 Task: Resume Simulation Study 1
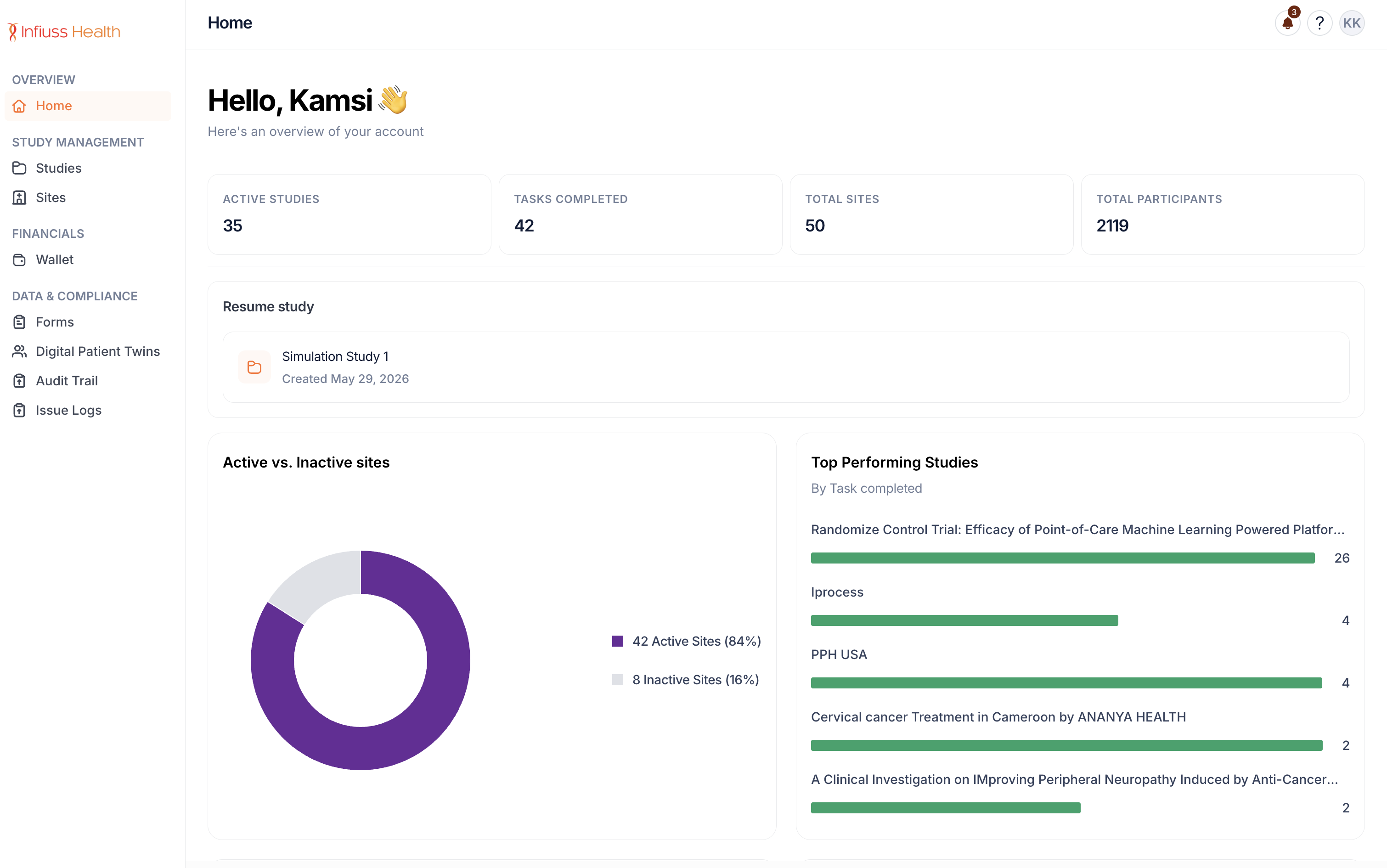click(x=785, y=367)
